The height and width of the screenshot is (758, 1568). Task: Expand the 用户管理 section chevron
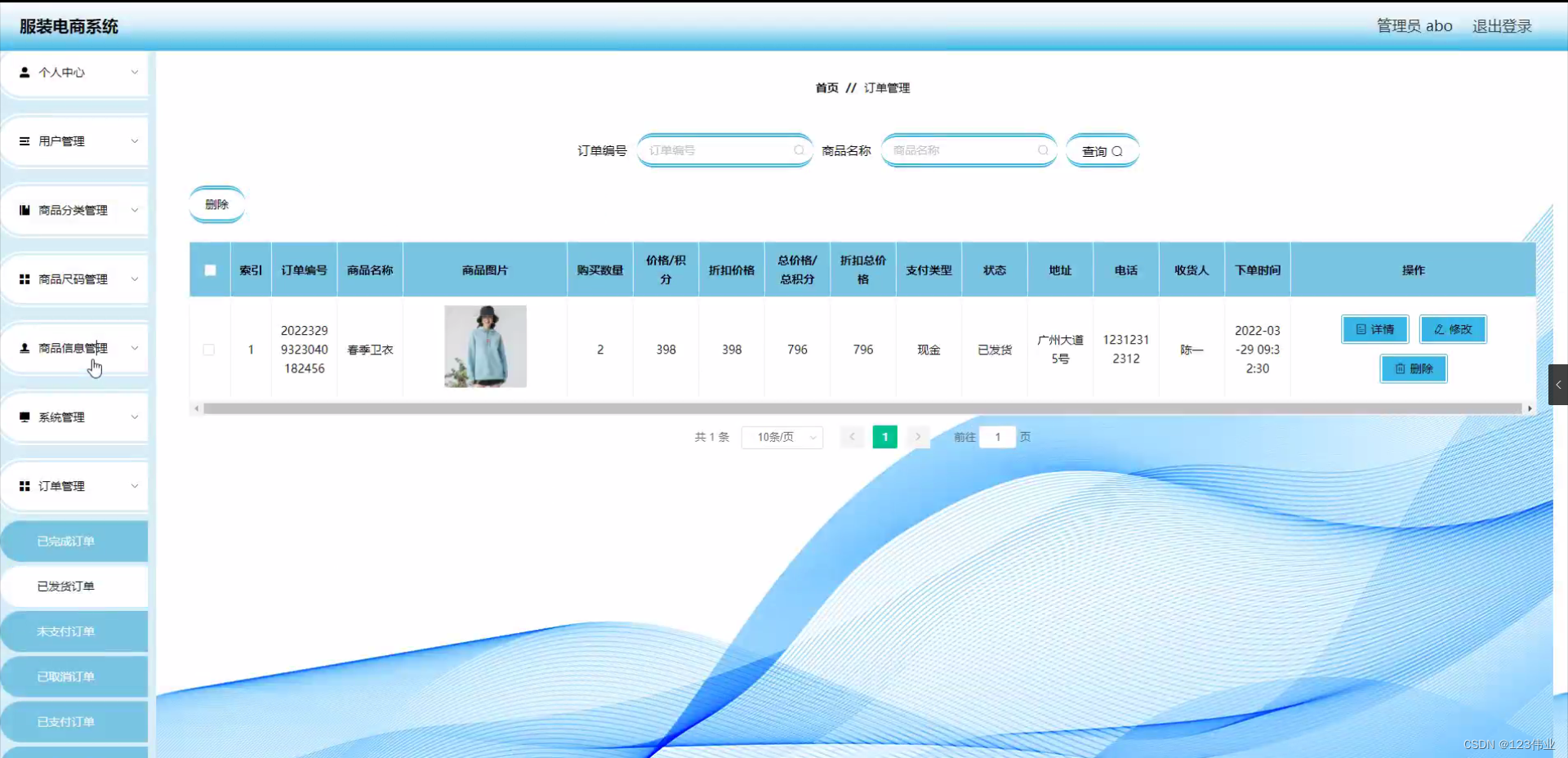tap(134, 140)
